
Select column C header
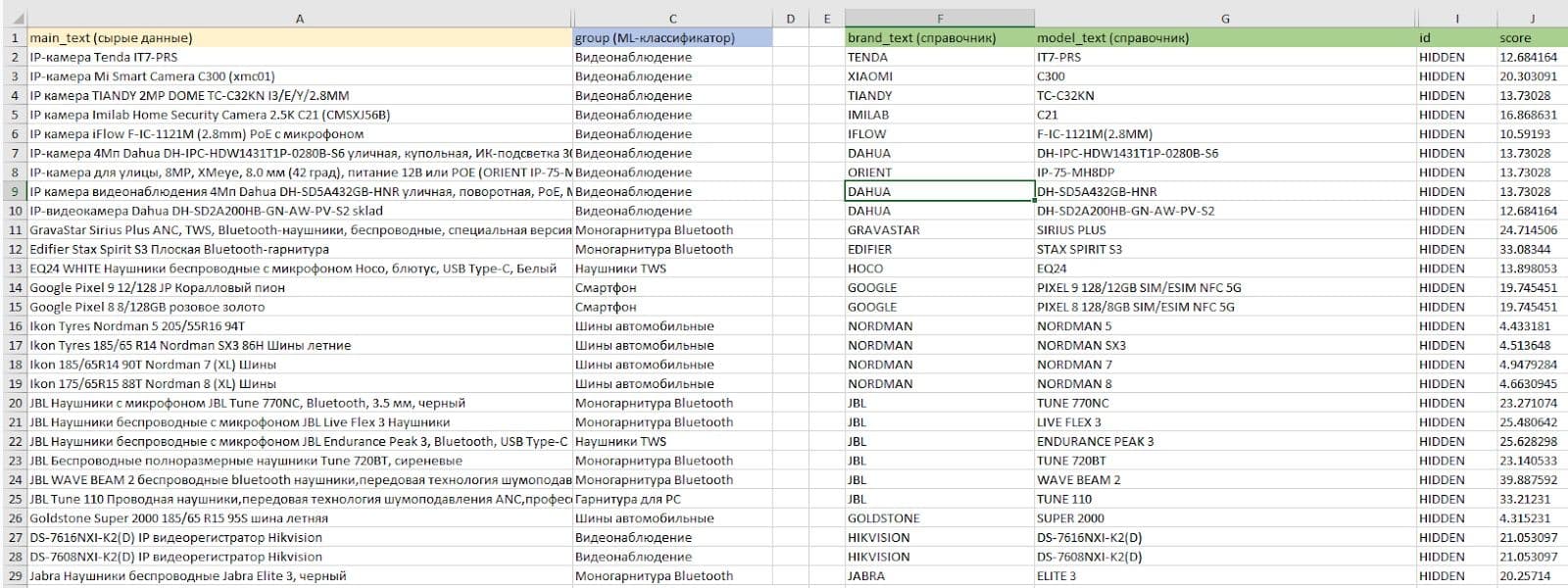[672, 19]
